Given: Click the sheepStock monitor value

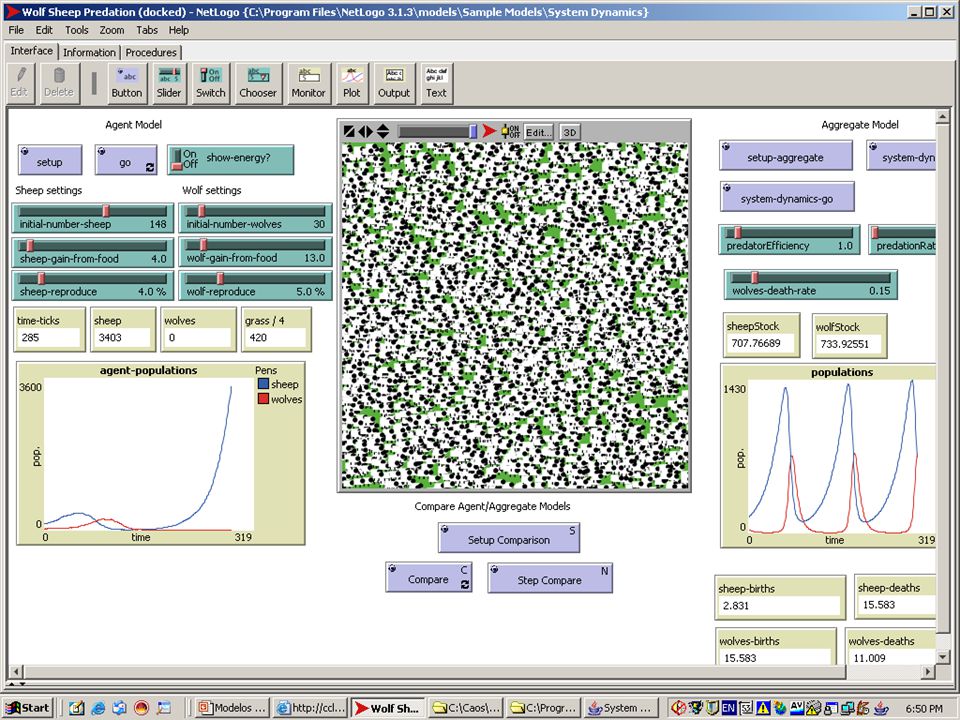Looking at the screenshot, I should 760,343.
